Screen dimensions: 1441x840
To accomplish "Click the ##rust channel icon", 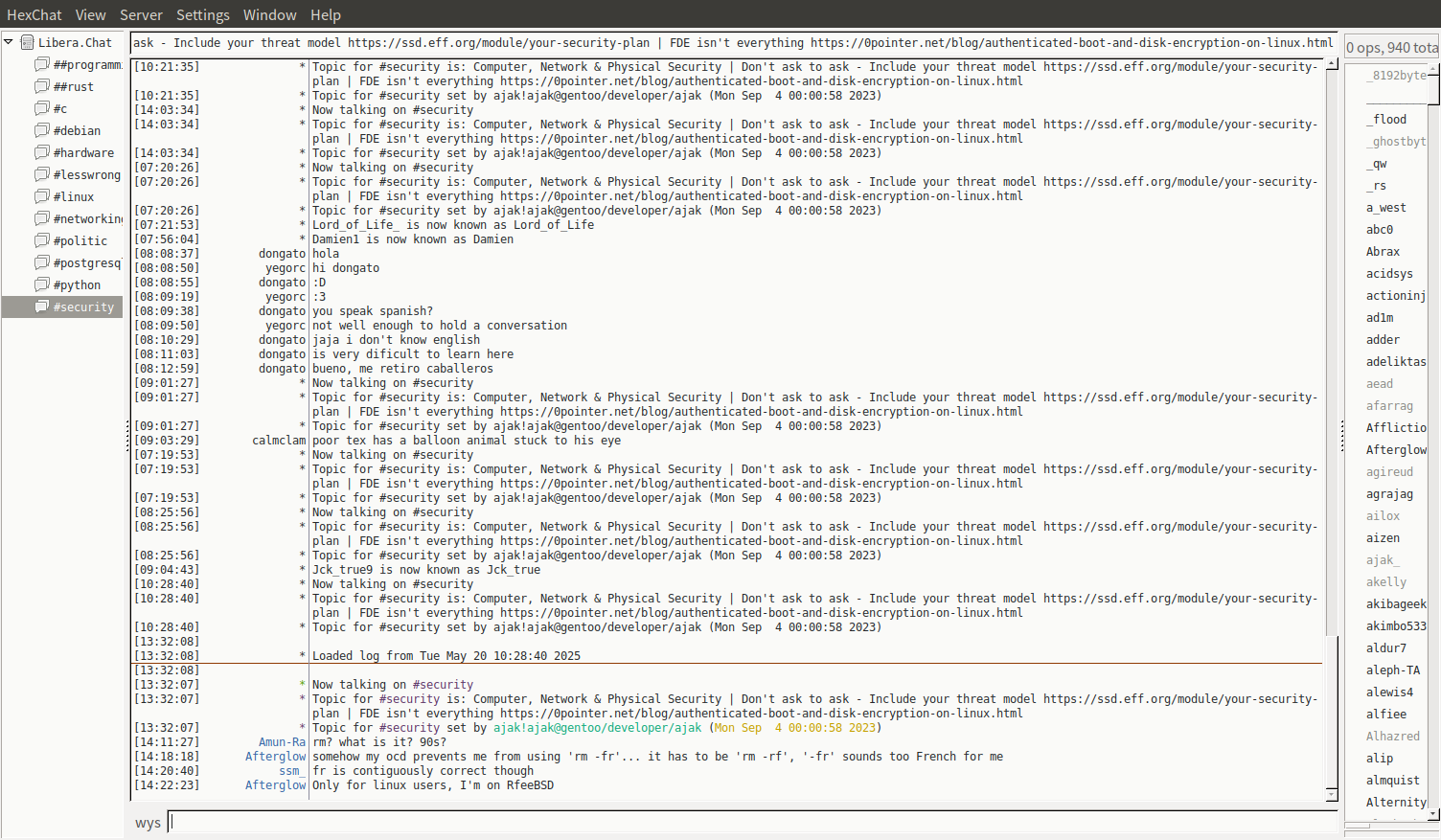I will 41,86.
